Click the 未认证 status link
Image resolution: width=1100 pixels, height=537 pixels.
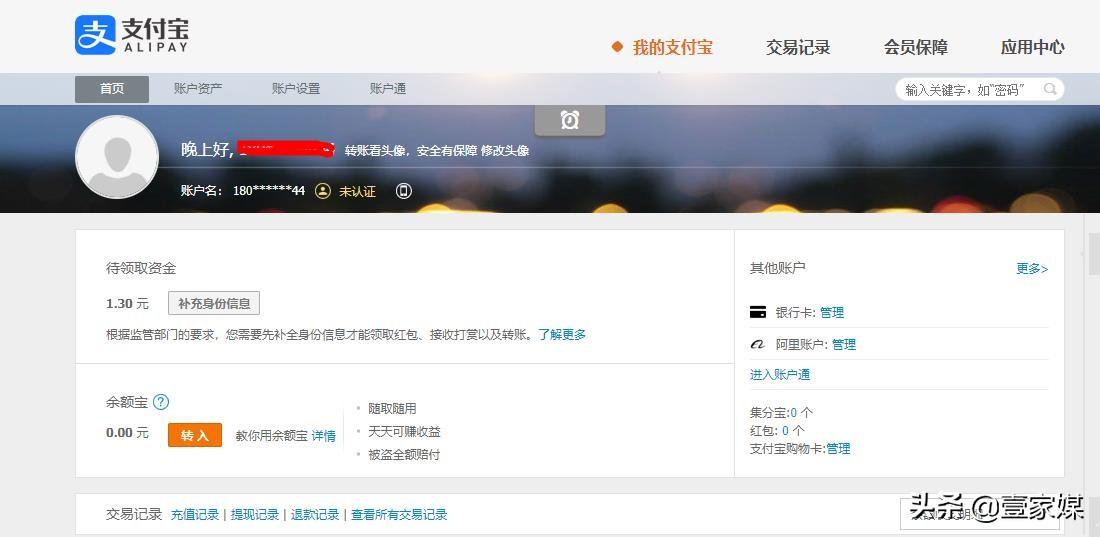click(357, 191)
